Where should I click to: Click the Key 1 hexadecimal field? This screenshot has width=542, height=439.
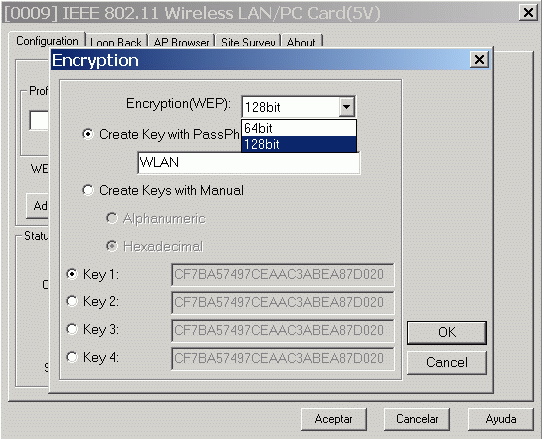click(x=282, y=274)
